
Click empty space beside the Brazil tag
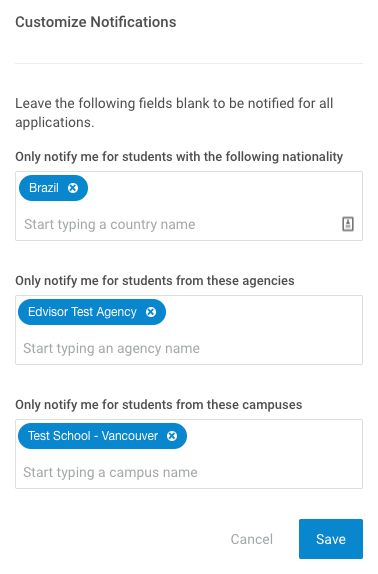(223, 188)
